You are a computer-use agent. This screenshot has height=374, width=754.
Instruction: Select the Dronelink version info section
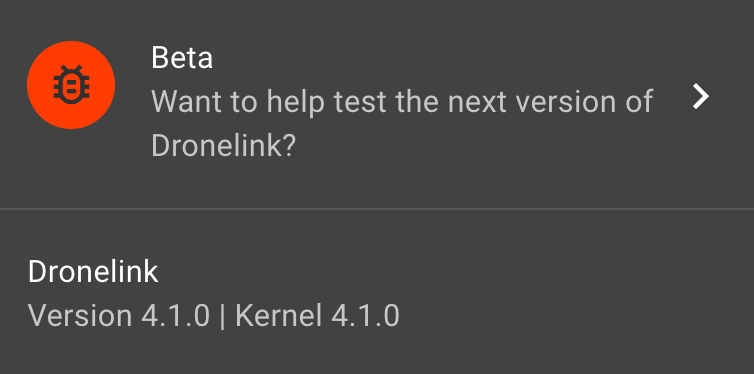tap(377, 293)
